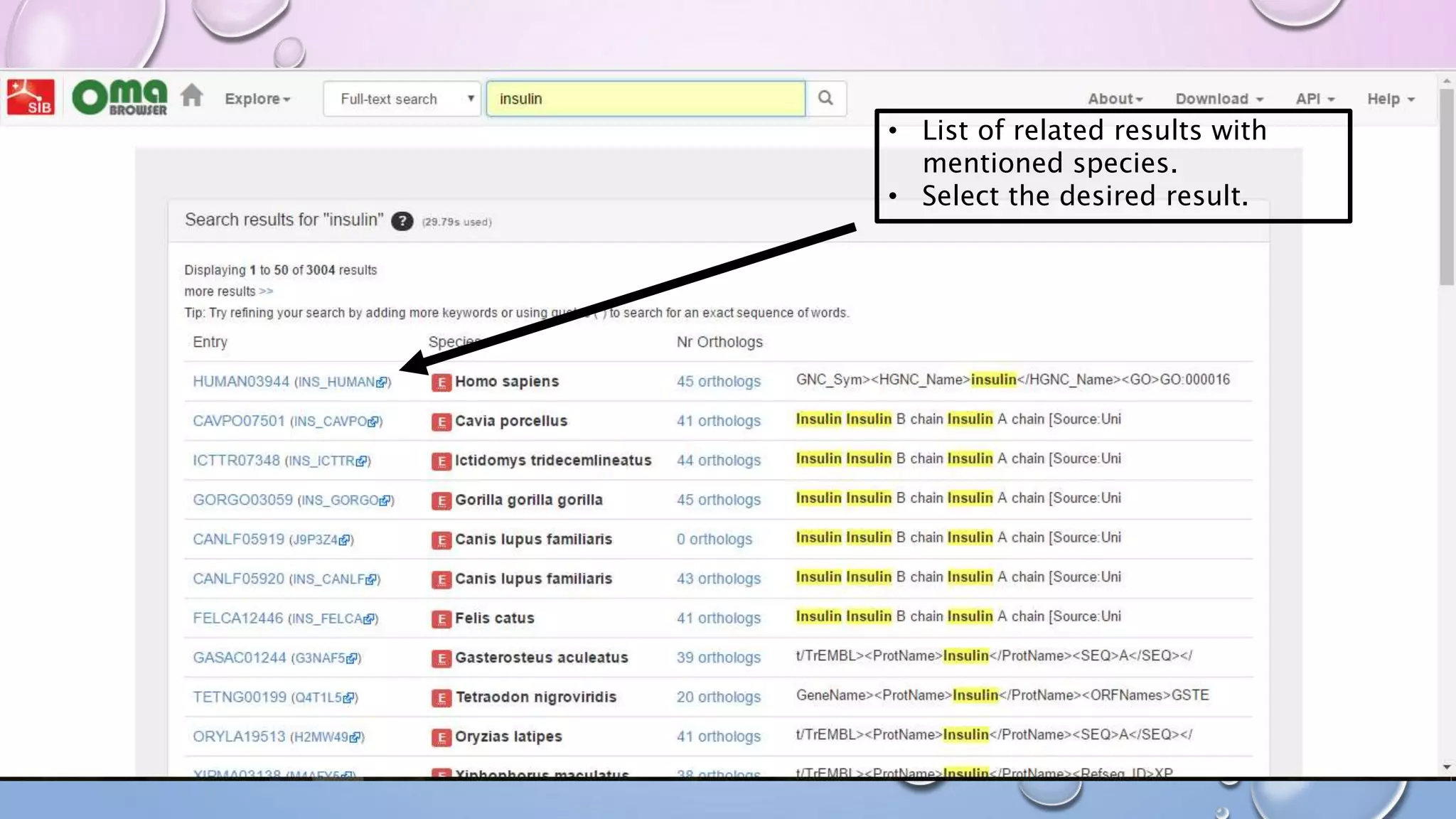1456x819 pixels.
Task: Expand the Download menu
Action: point(1219,99)
